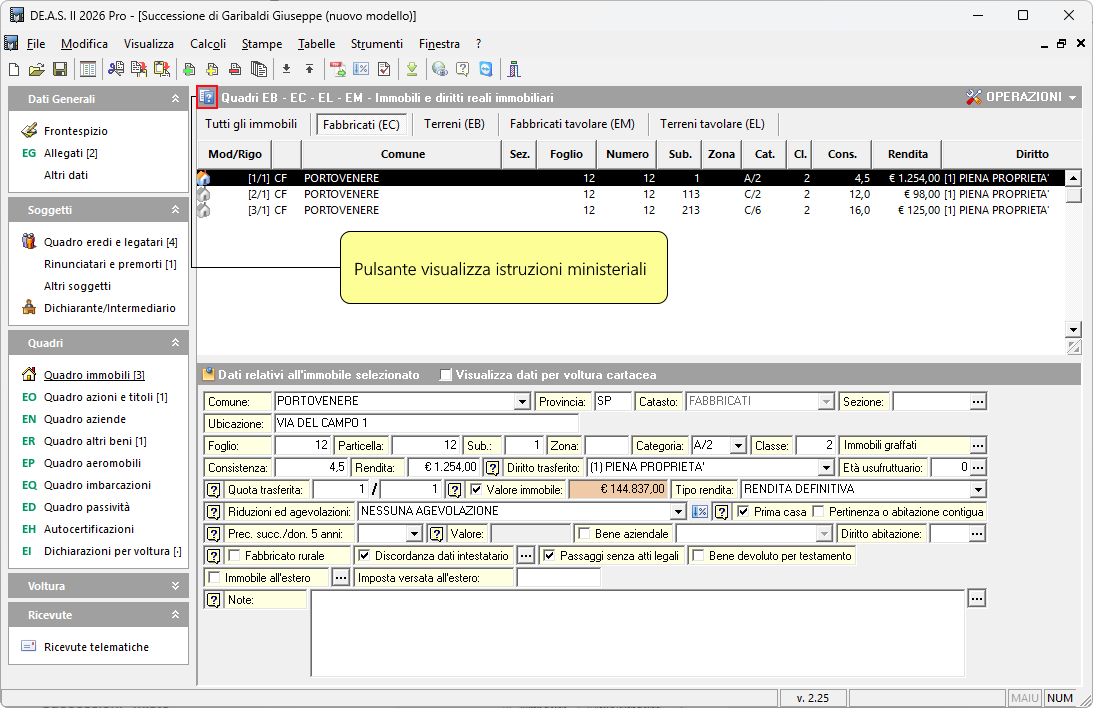Click the ministerial instructions button in panel header
The width and height of the screenshot is (1093, 708).
pyautogui.click(x=207, y=97)
